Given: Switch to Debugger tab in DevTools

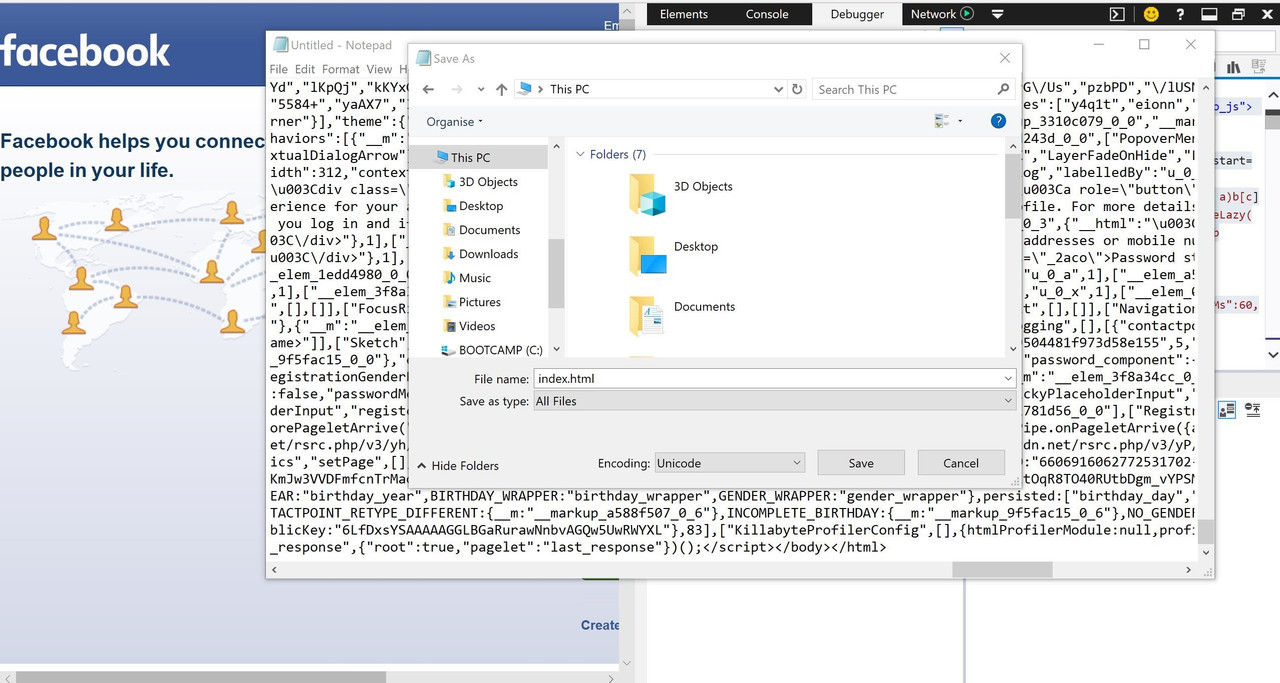Looking at the screenshot, I should tap(857, 14).
